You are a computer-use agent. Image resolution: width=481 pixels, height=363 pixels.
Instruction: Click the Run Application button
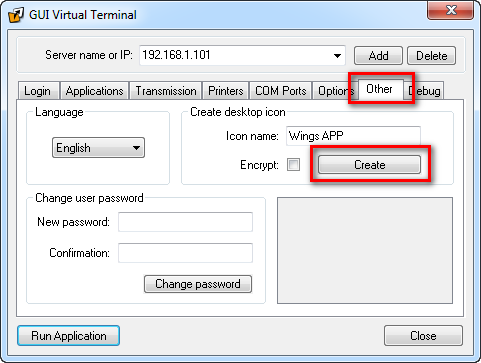tap(68, 336)
